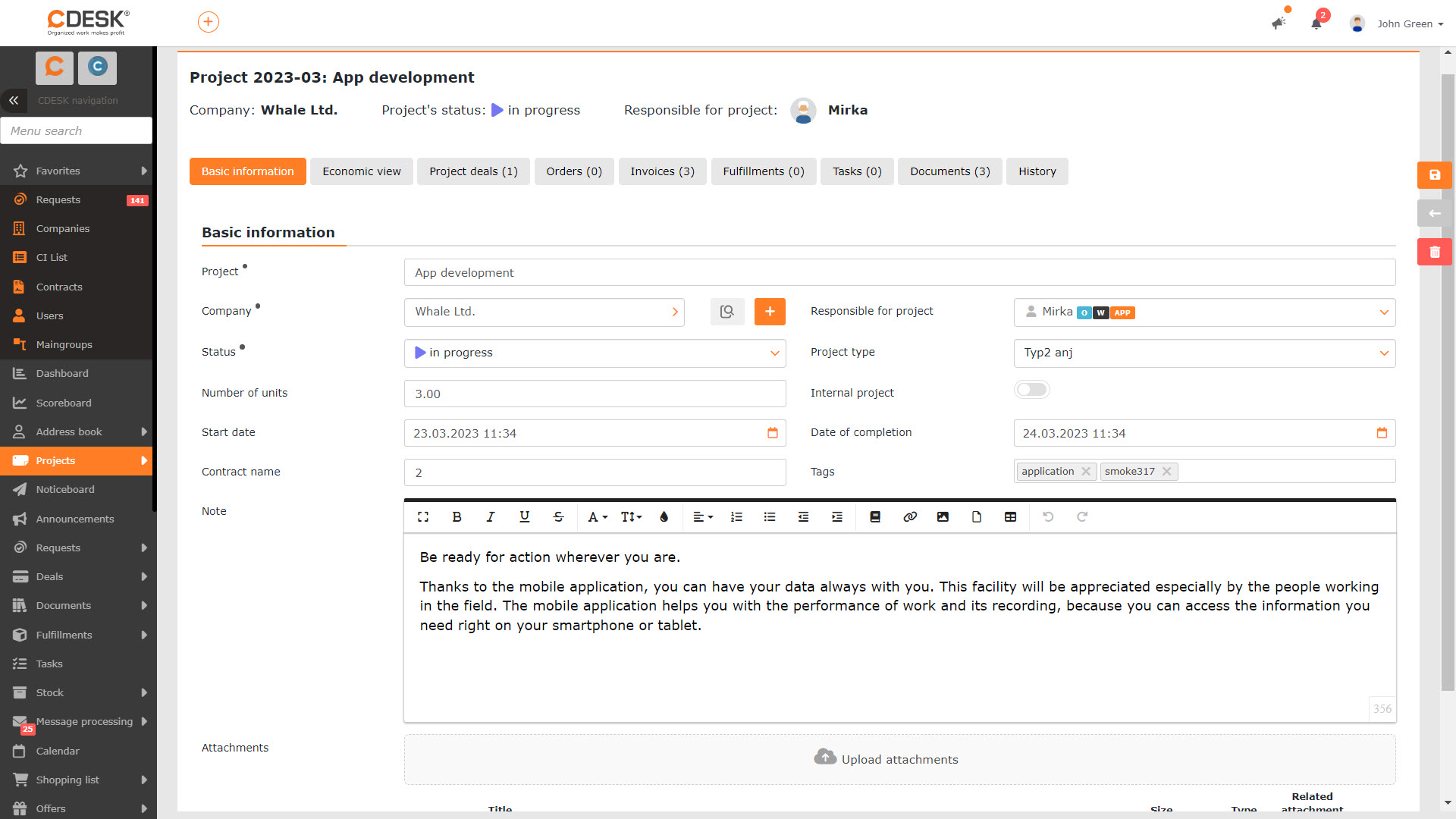Viewport: 1456px width, 819px height.
Task: Open Contracts in sidebar
Action: 76,287
